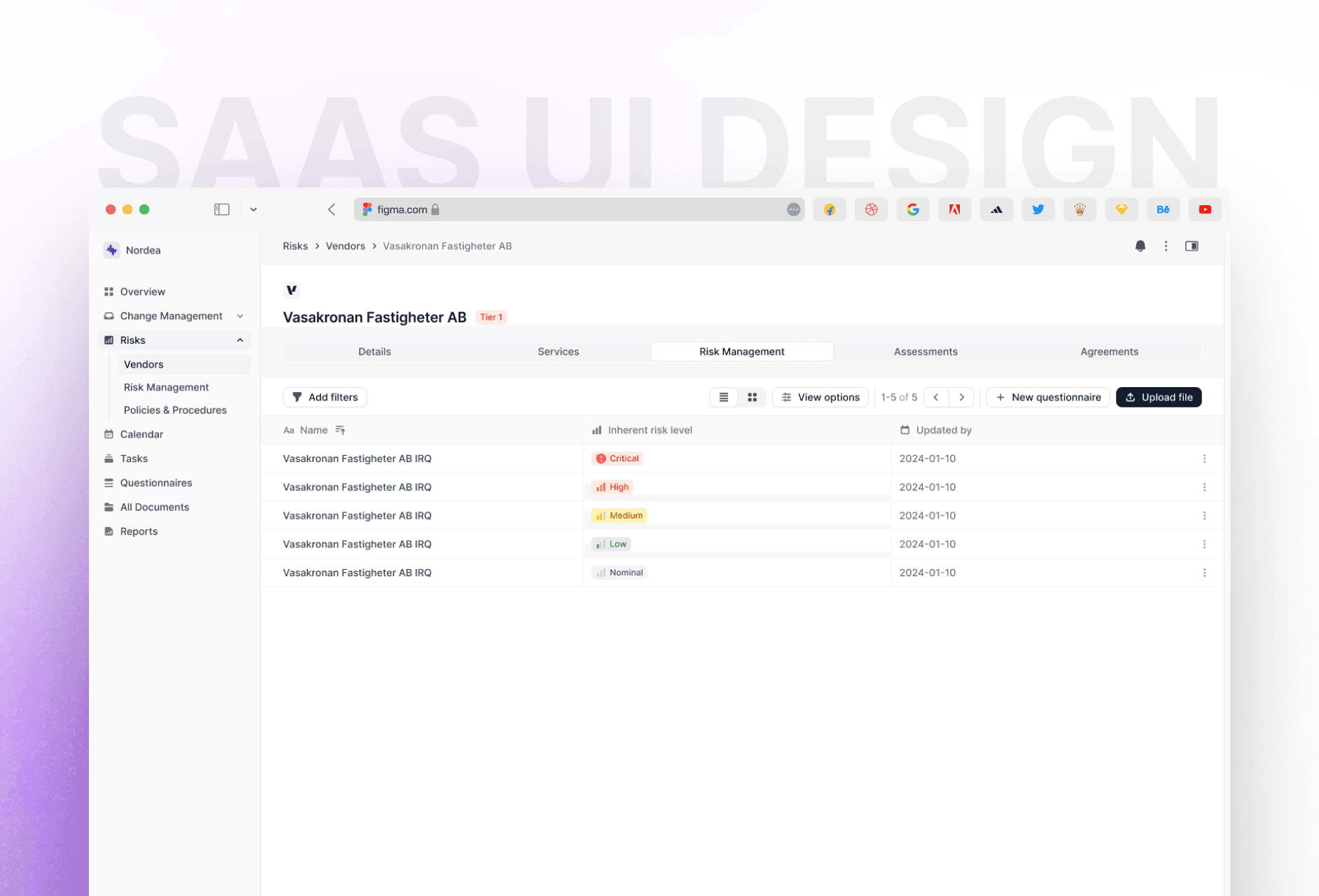Go to next page of results
This screenshot has width=1319, height=896.
pyautogui.click(x=962, y=397)
